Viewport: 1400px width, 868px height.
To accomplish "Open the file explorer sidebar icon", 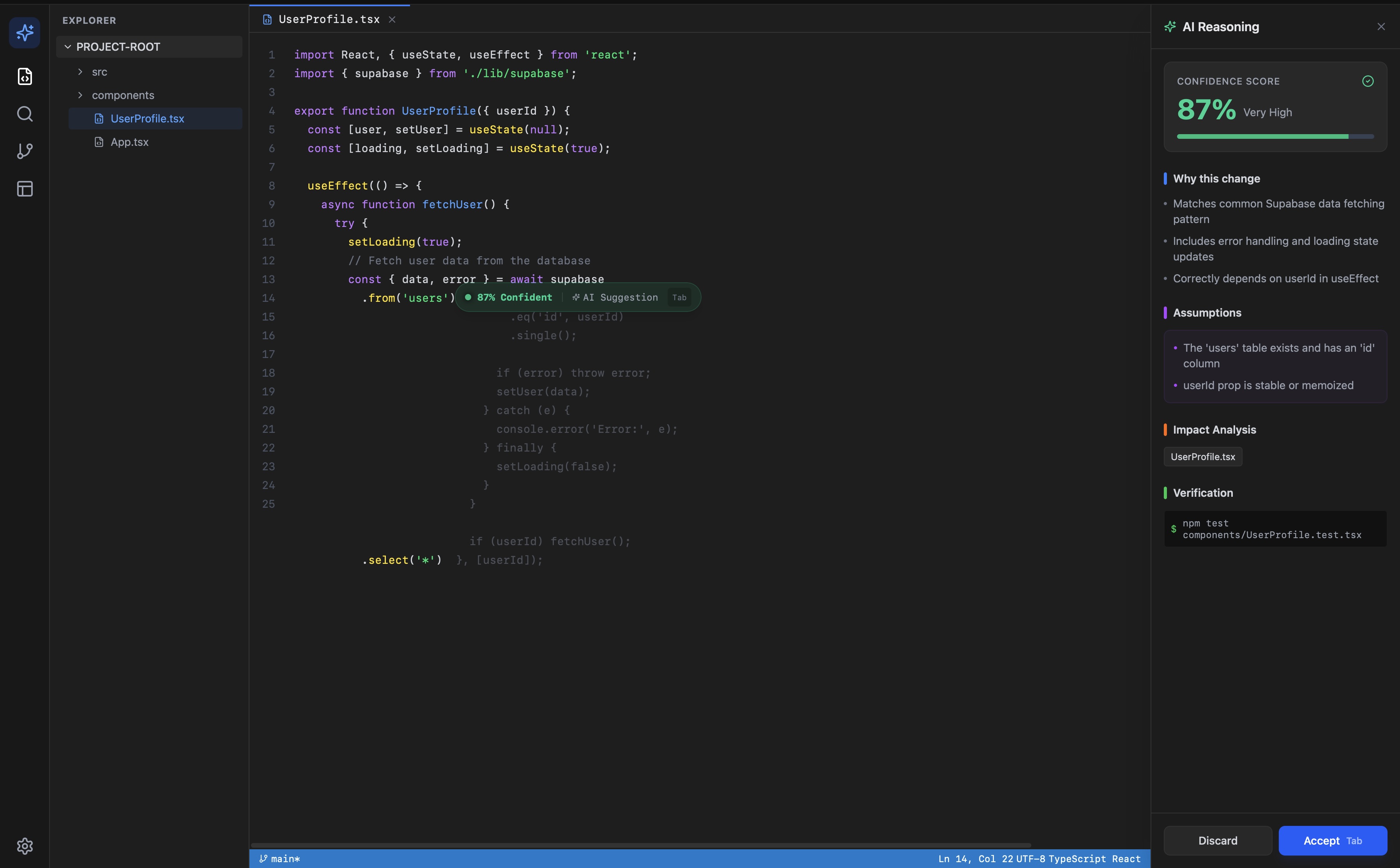I will [x=25, y=76].
